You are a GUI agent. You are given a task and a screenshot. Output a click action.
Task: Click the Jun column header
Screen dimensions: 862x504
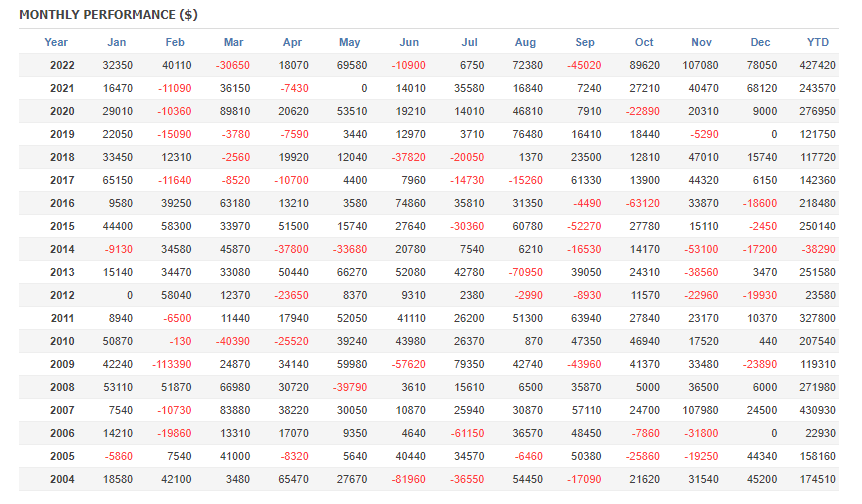click(x=409, y=42)
